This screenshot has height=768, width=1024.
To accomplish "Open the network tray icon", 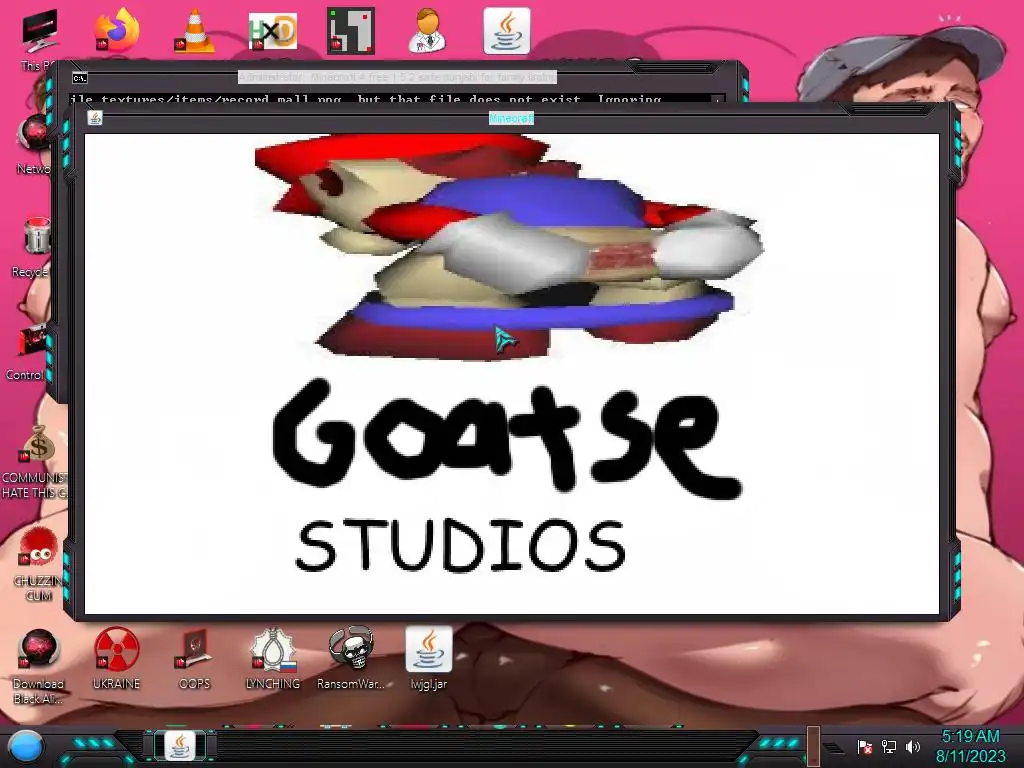I will (889, 746).
